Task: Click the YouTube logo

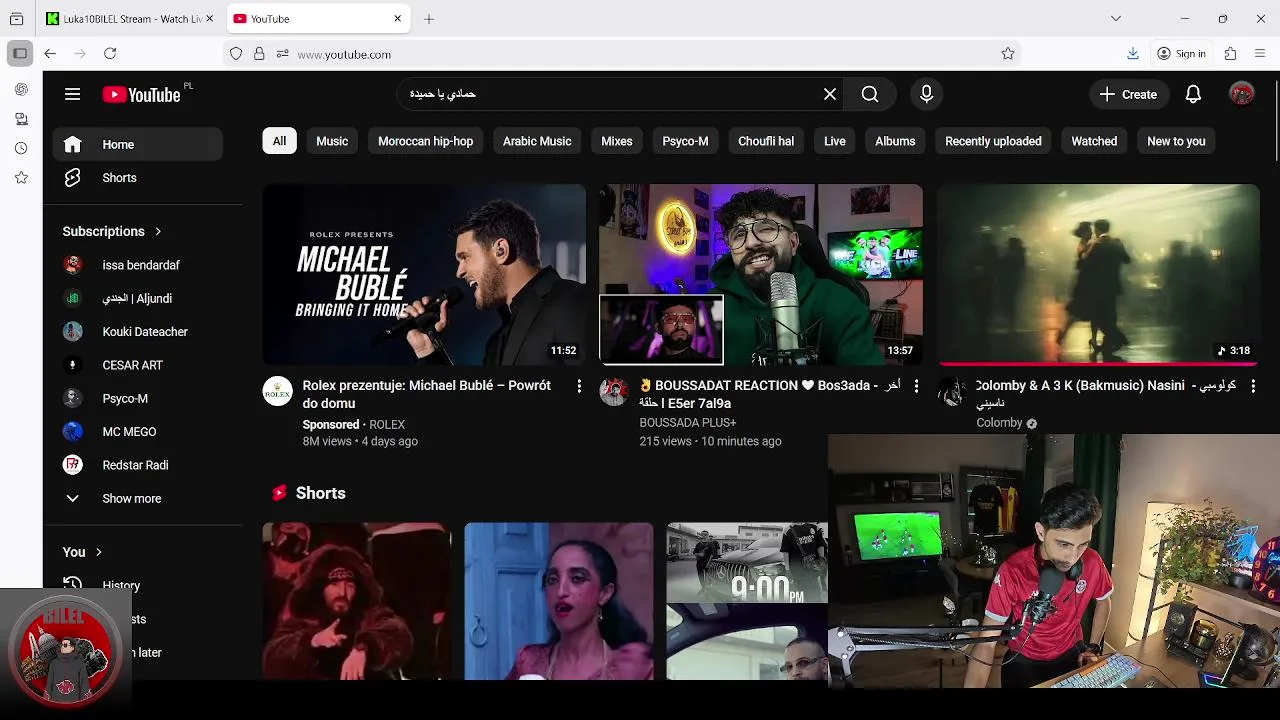Action: [x=141, y=95]
